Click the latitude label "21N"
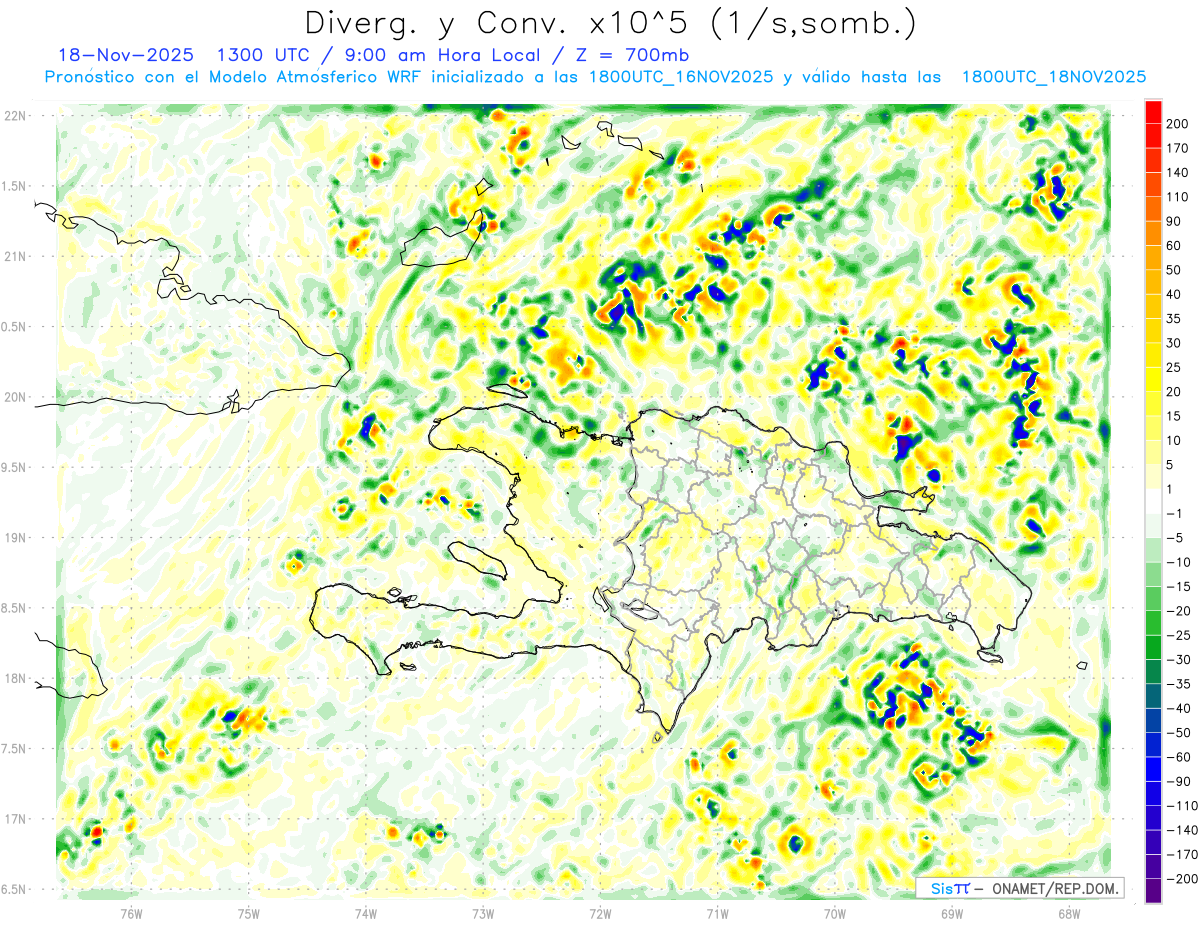The image size is (1200, 927). 15,256
